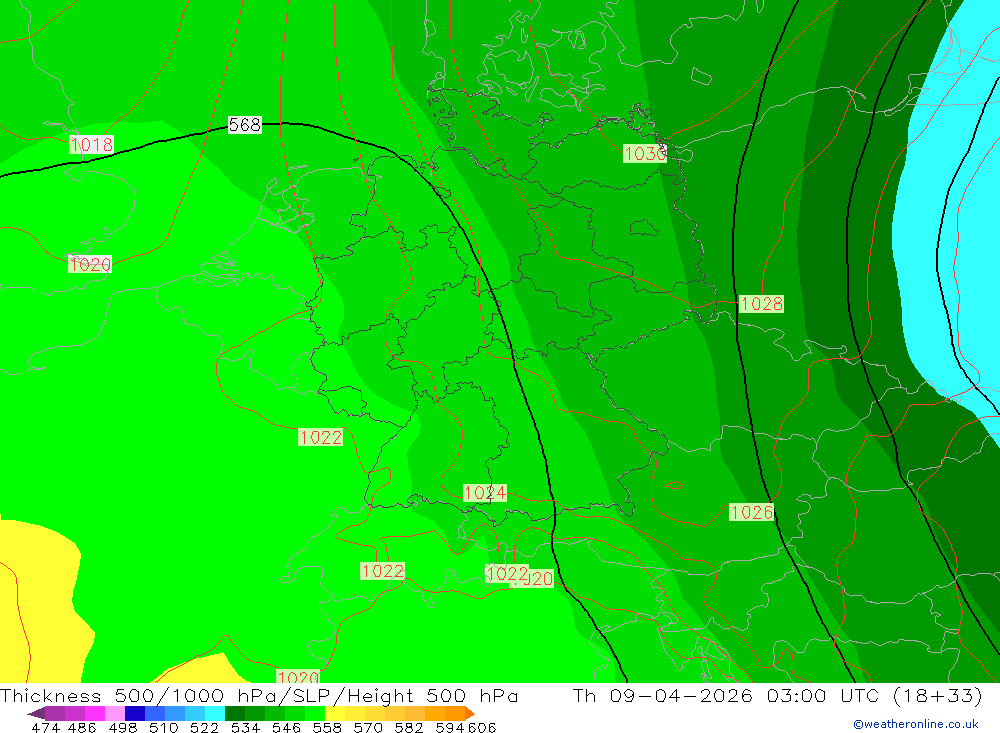Click the map title 'Thickness 500/1000 hPa/SLP/Height 500 hPa'
Image resolution: width=1000 pixels, height=733 pixels.
[x=259, y=695]
